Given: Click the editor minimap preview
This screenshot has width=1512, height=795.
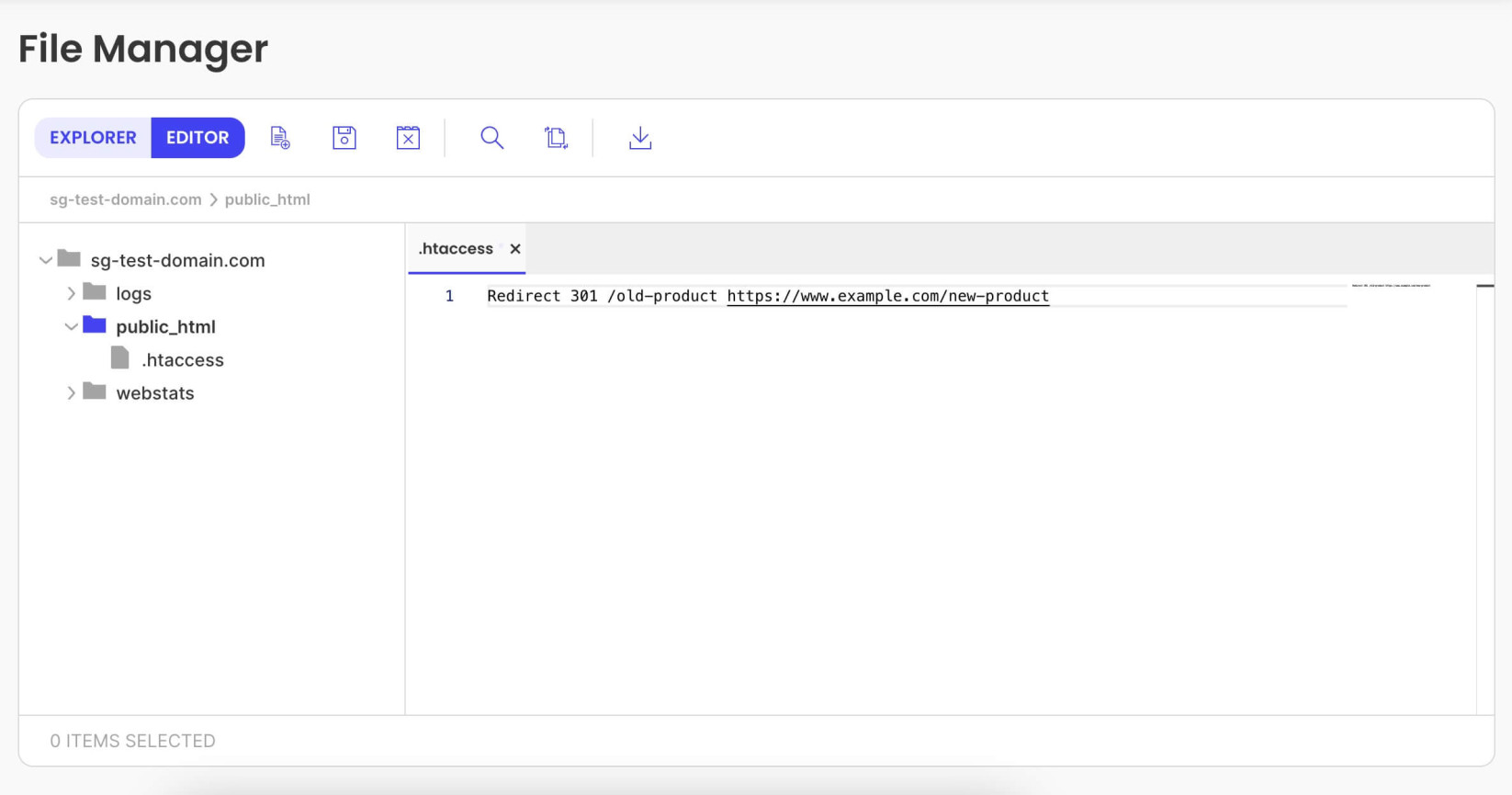Looking at the screenshot, I should point(1391,286).
